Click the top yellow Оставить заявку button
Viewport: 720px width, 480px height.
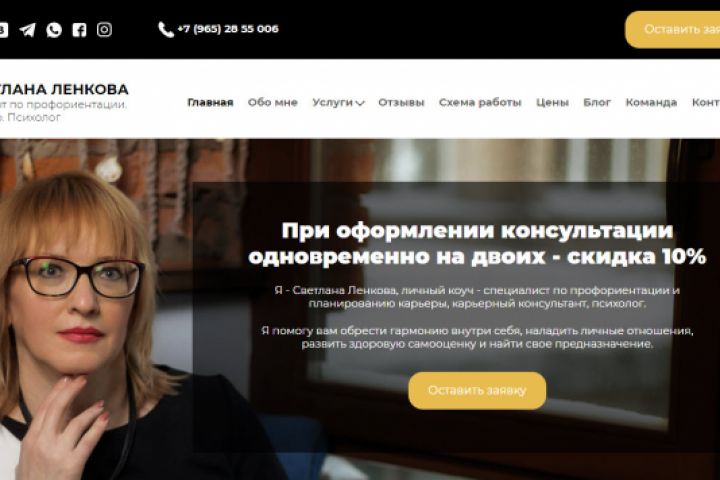(672, 29)
